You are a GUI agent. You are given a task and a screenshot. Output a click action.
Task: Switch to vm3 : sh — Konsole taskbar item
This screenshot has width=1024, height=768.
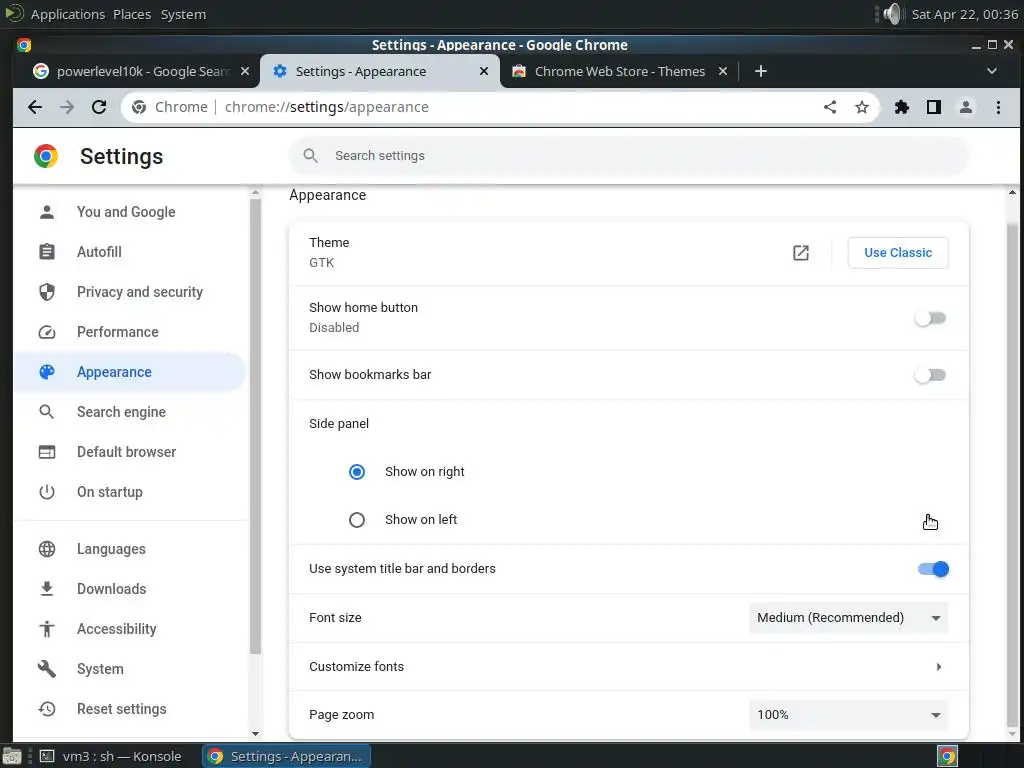111,757
